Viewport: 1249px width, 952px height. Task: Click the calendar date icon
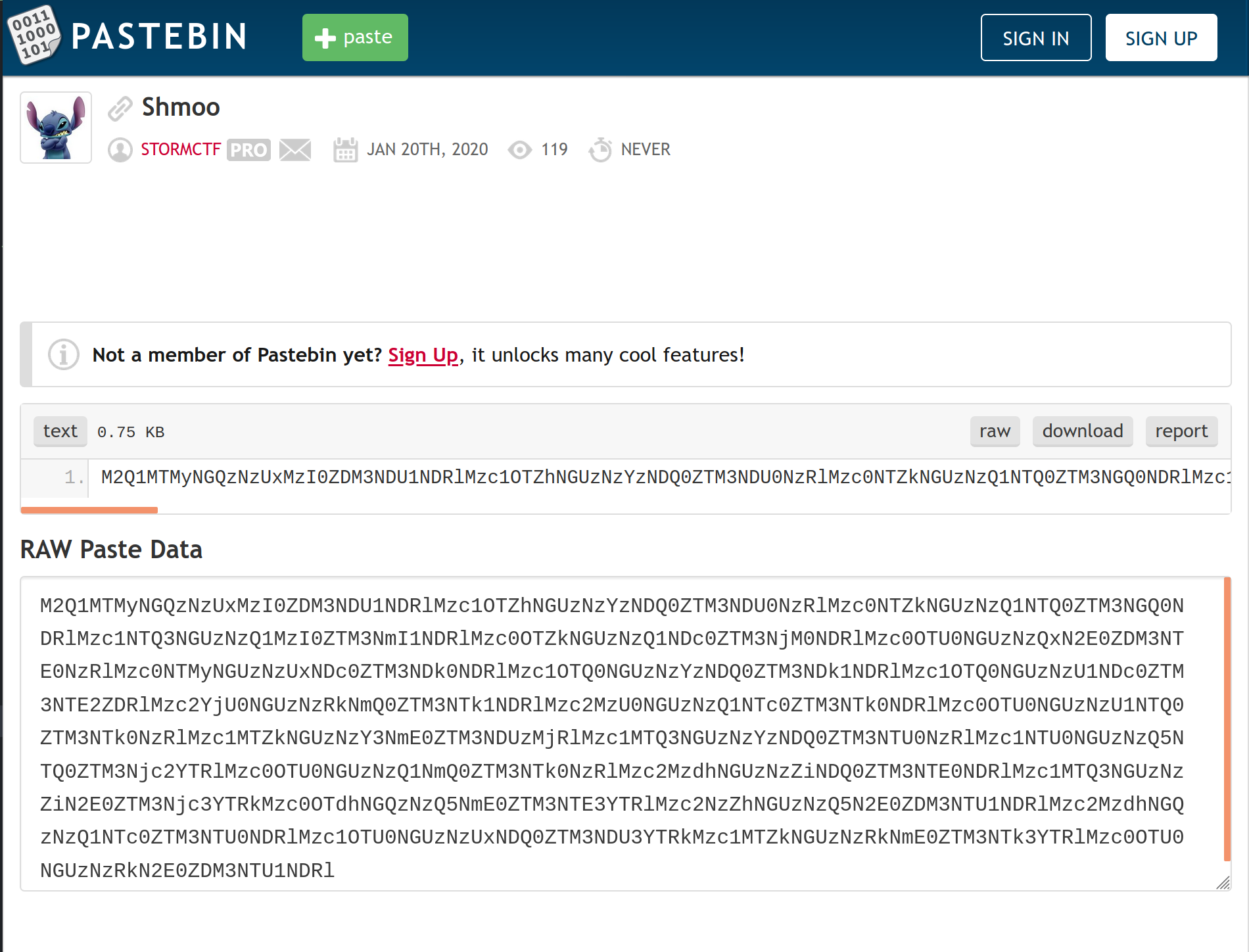pos(345,150)
